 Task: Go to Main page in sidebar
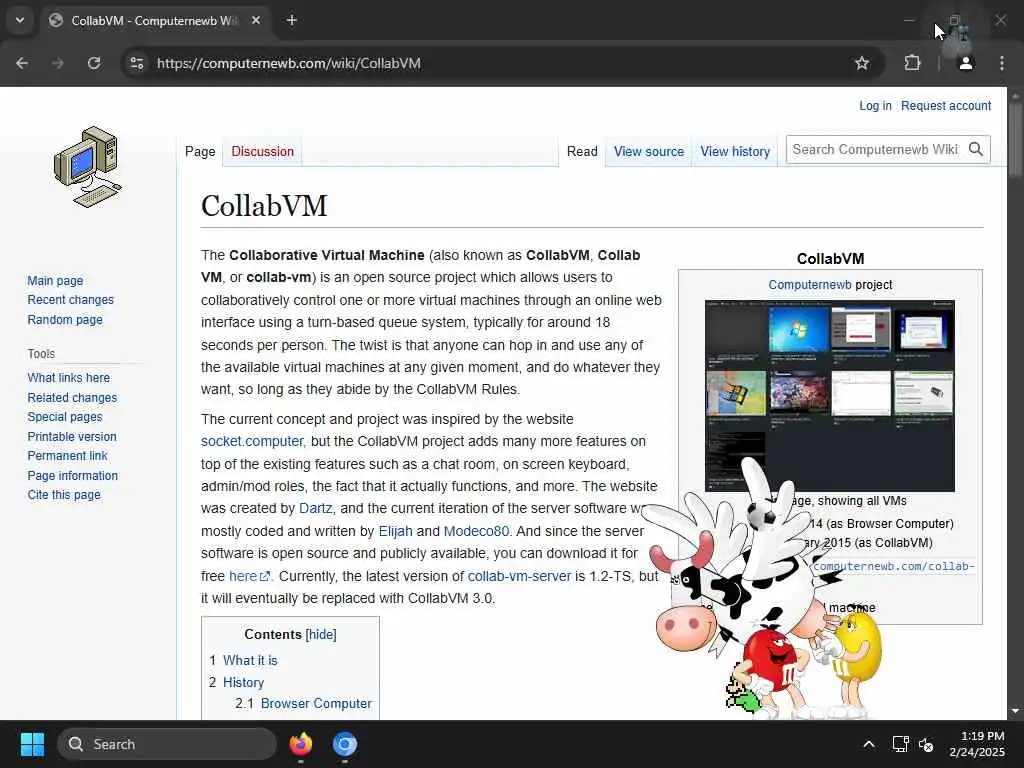click(55, 281)
